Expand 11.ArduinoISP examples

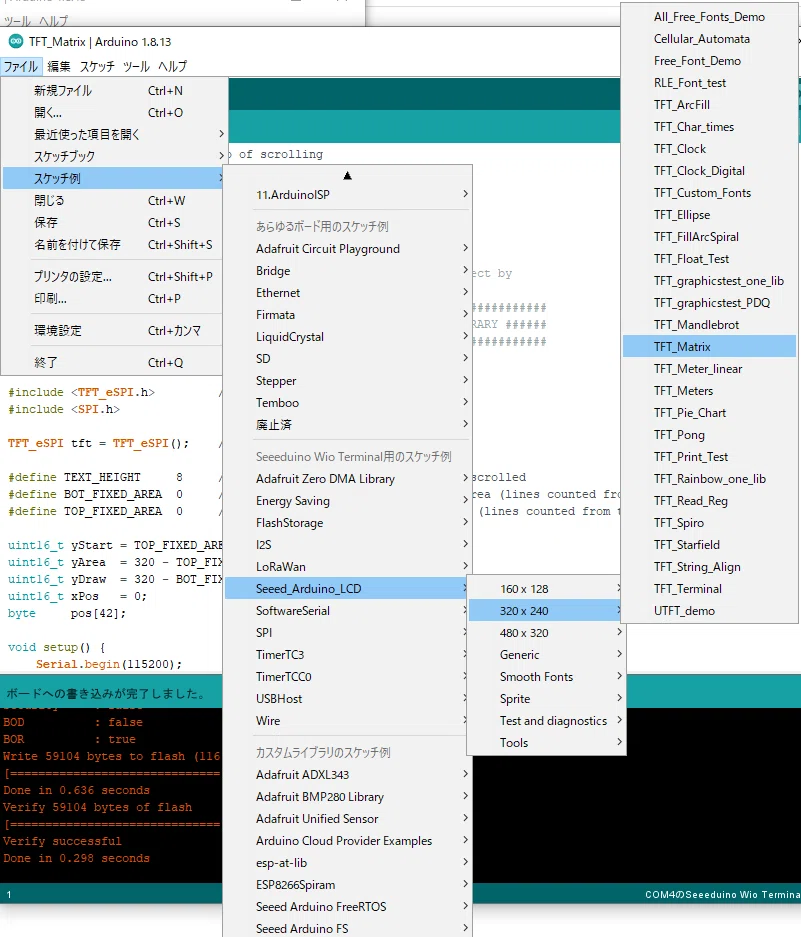[x=348, y=195]
